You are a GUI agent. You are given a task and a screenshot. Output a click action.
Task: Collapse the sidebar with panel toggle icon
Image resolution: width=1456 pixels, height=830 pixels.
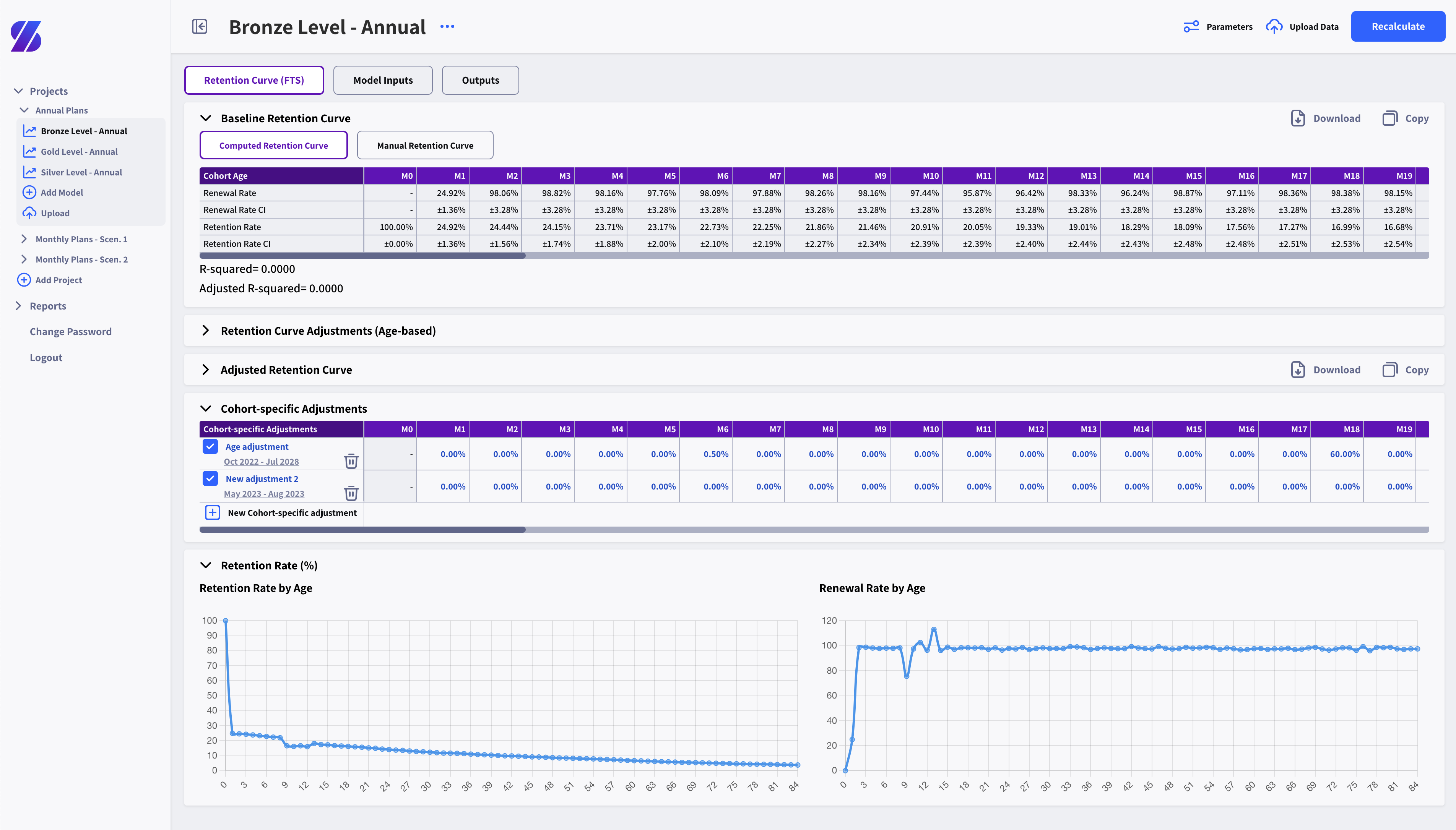(x=200, y=26)
